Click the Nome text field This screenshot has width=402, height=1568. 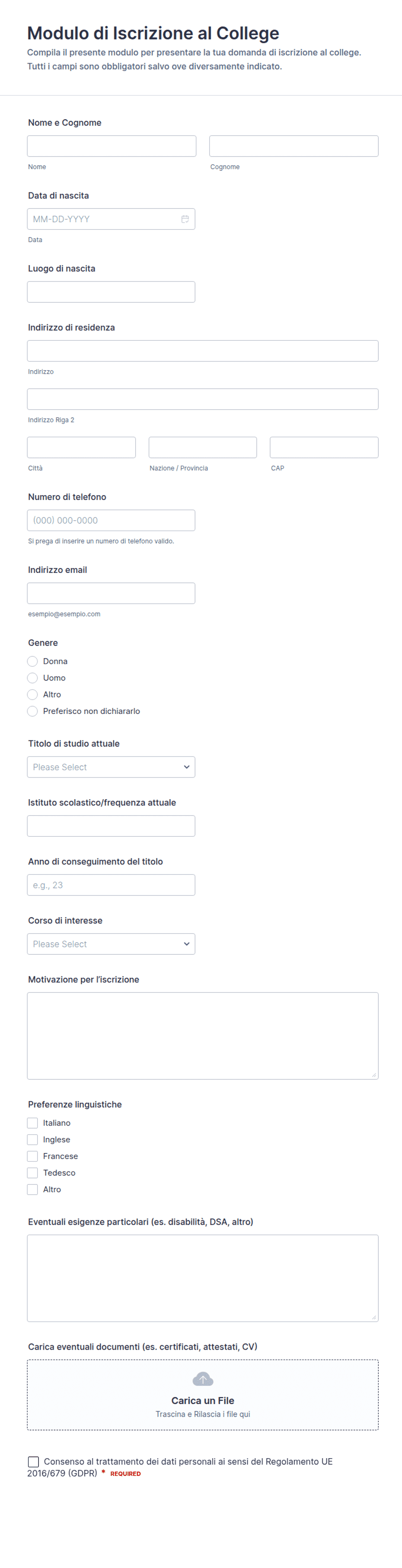(x=112, y=146)
